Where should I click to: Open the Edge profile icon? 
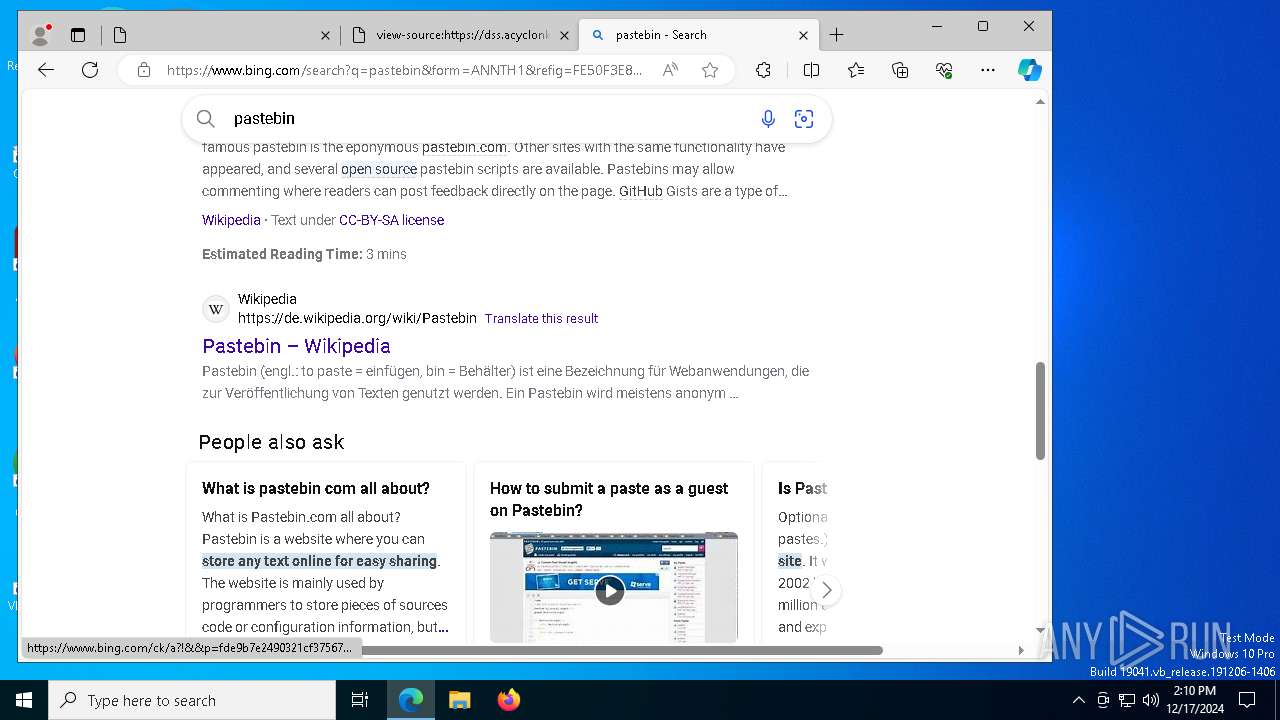(41, 35)
